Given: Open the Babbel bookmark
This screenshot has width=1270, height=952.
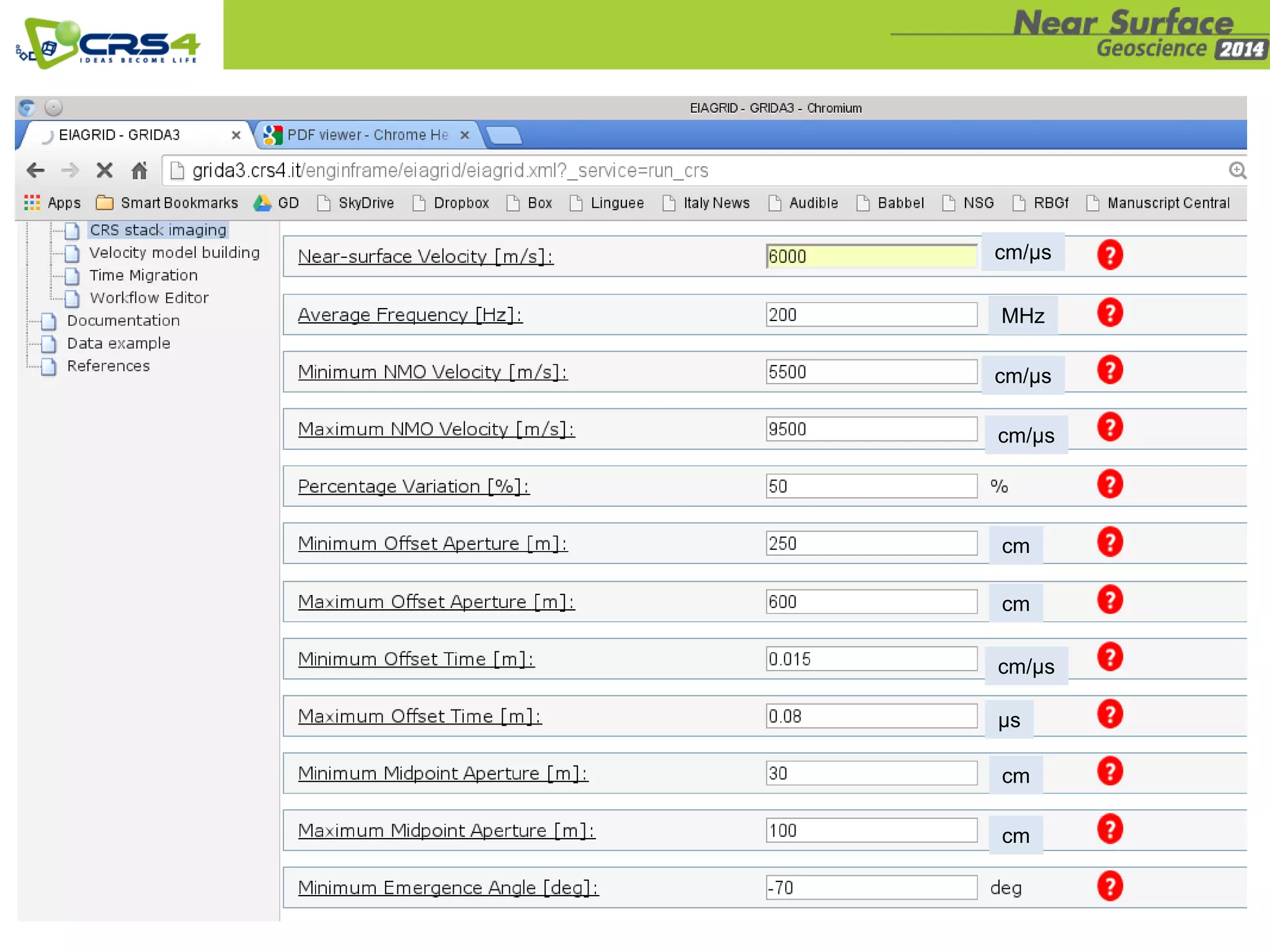Looking at the screenshot, I should coord(890,203).
